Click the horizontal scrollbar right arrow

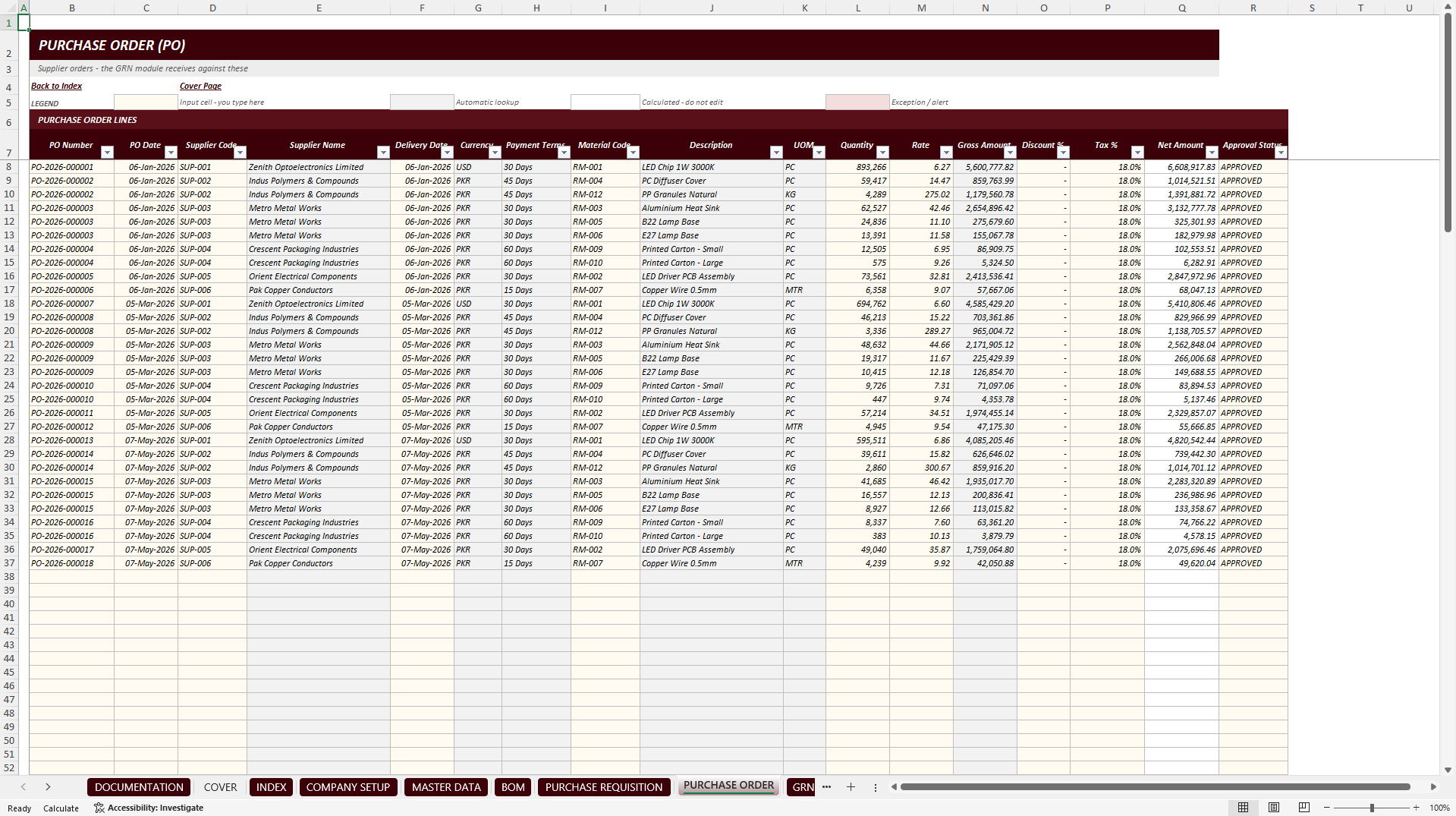tap(1433, 787)
